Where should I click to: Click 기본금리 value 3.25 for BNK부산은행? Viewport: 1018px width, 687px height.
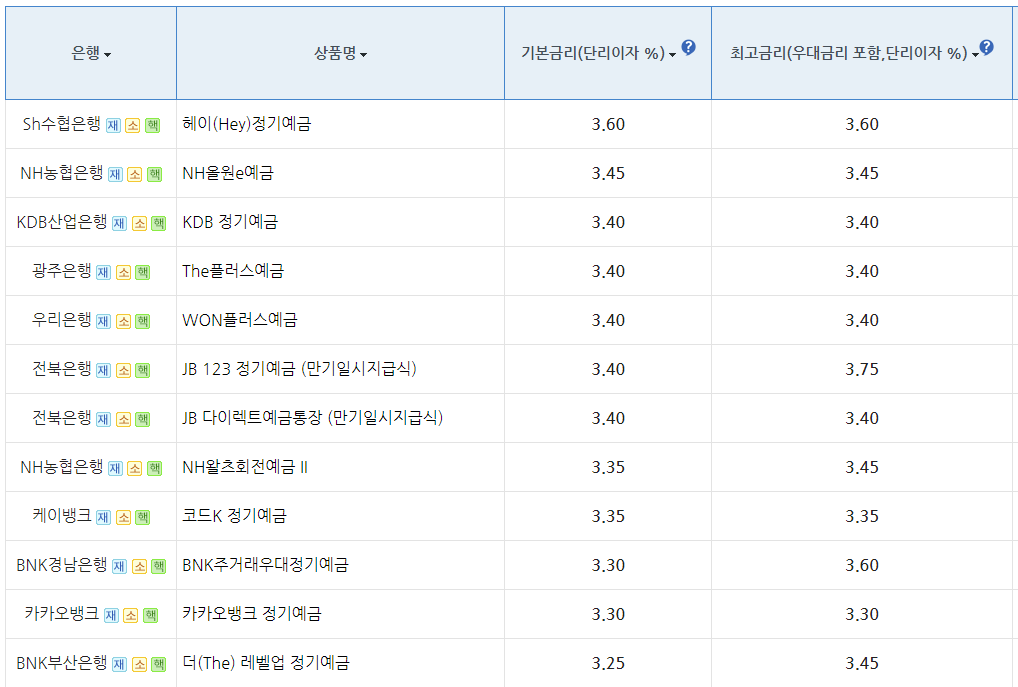[x=608, y=664]
